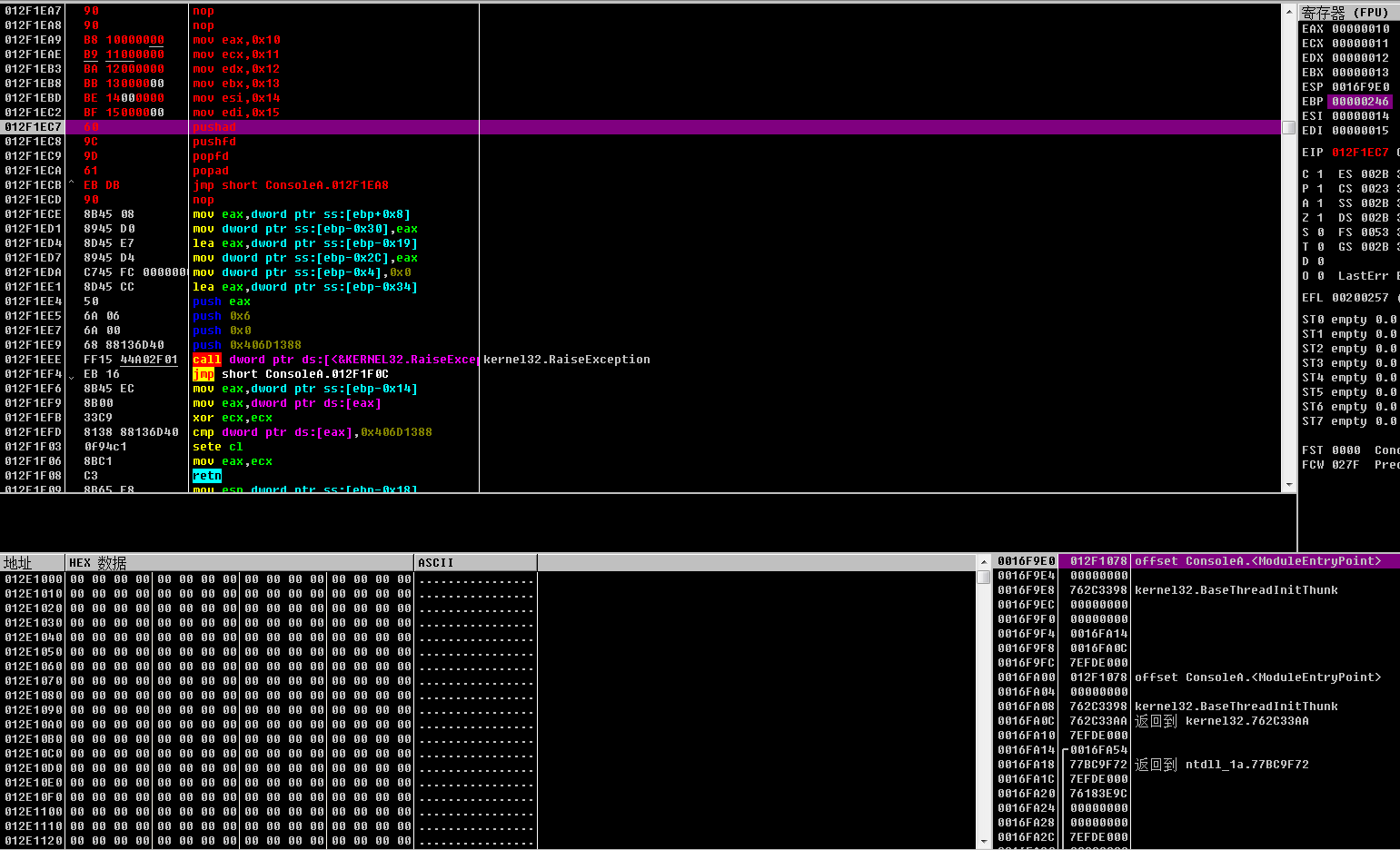Click dump address 012E1120
The height and width of the screenshot is (850, 1400).
[33, 841]
